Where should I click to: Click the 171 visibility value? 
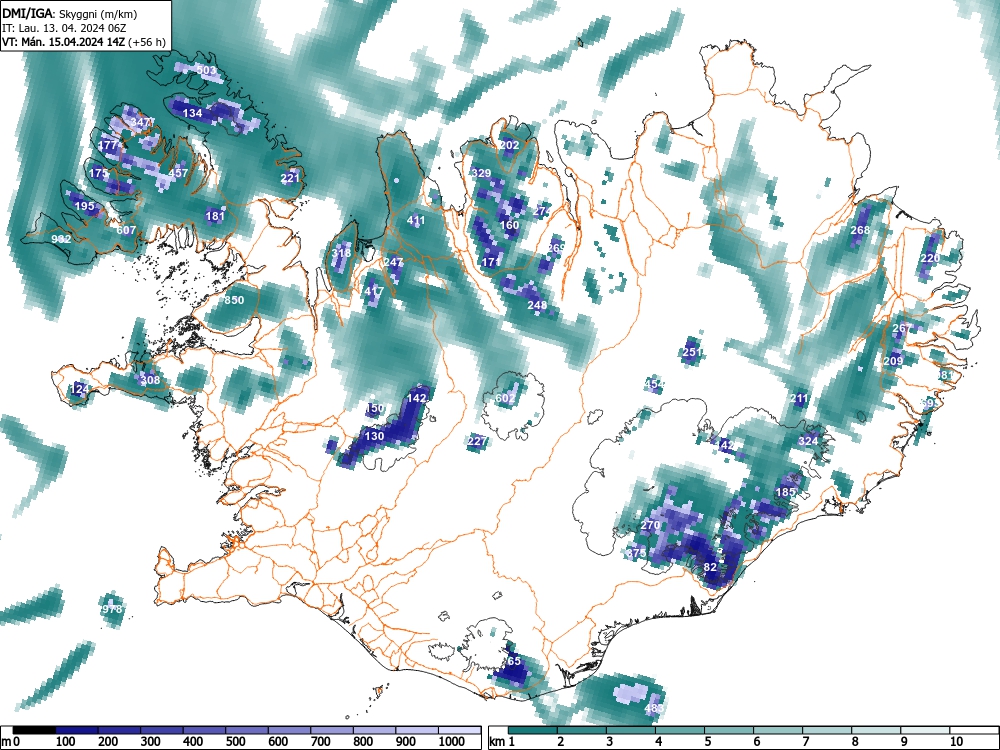491,261
